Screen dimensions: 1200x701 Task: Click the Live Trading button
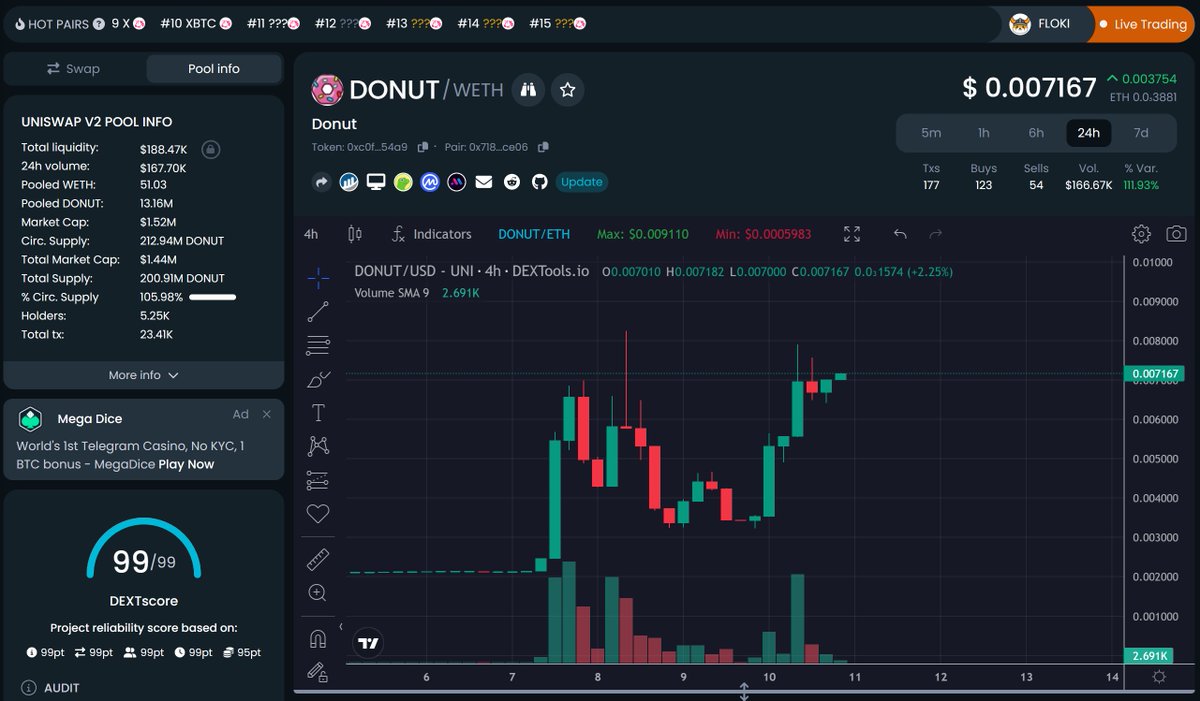[x=1142, y=24]
